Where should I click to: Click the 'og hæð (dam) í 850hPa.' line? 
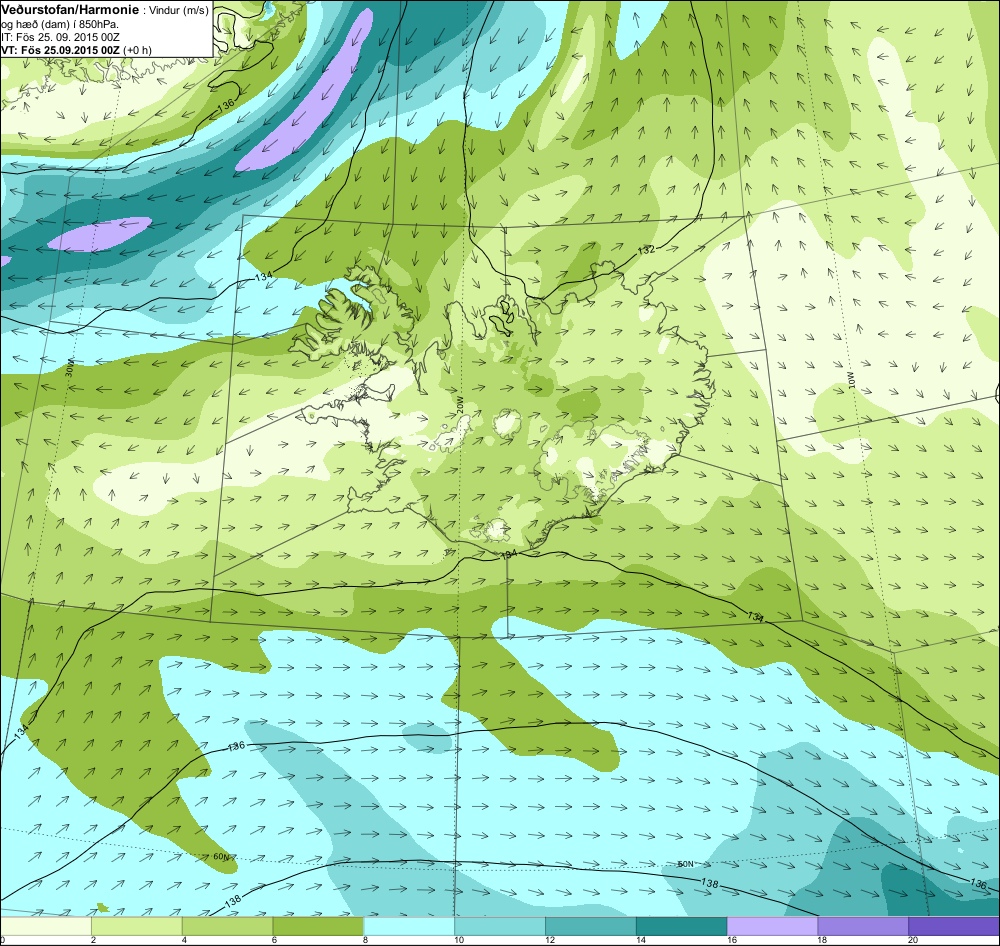tap(60, 24)
